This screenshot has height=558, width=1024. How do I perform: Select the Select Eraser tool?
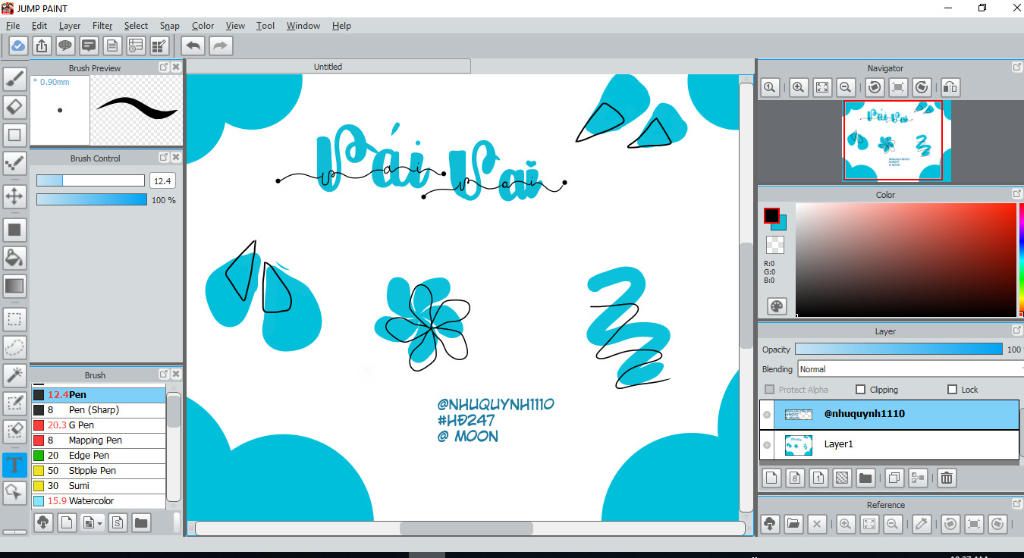pos(14,431)
